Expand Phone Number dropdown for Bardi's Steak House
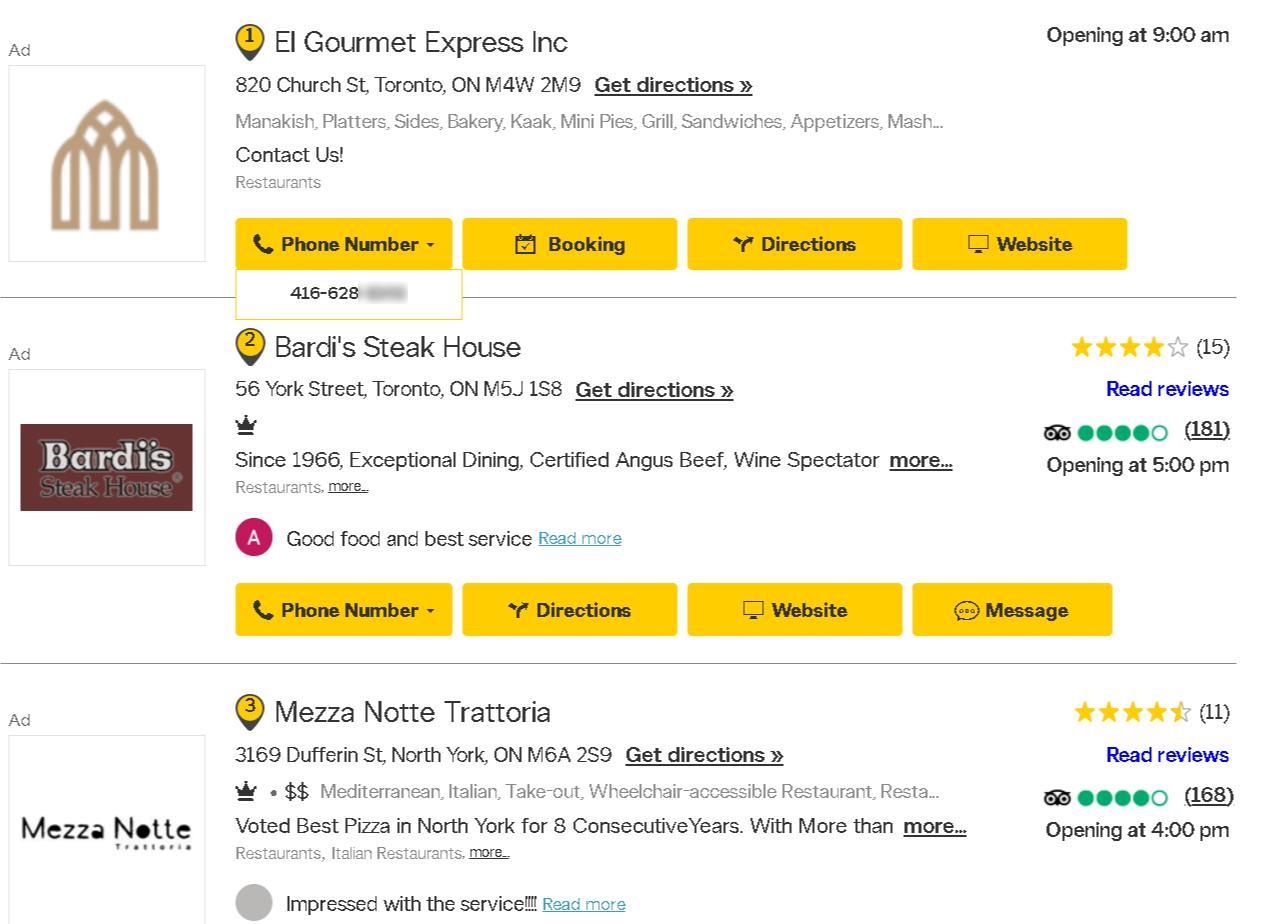Screen dimensions: 1264x924 coord(344,610)
